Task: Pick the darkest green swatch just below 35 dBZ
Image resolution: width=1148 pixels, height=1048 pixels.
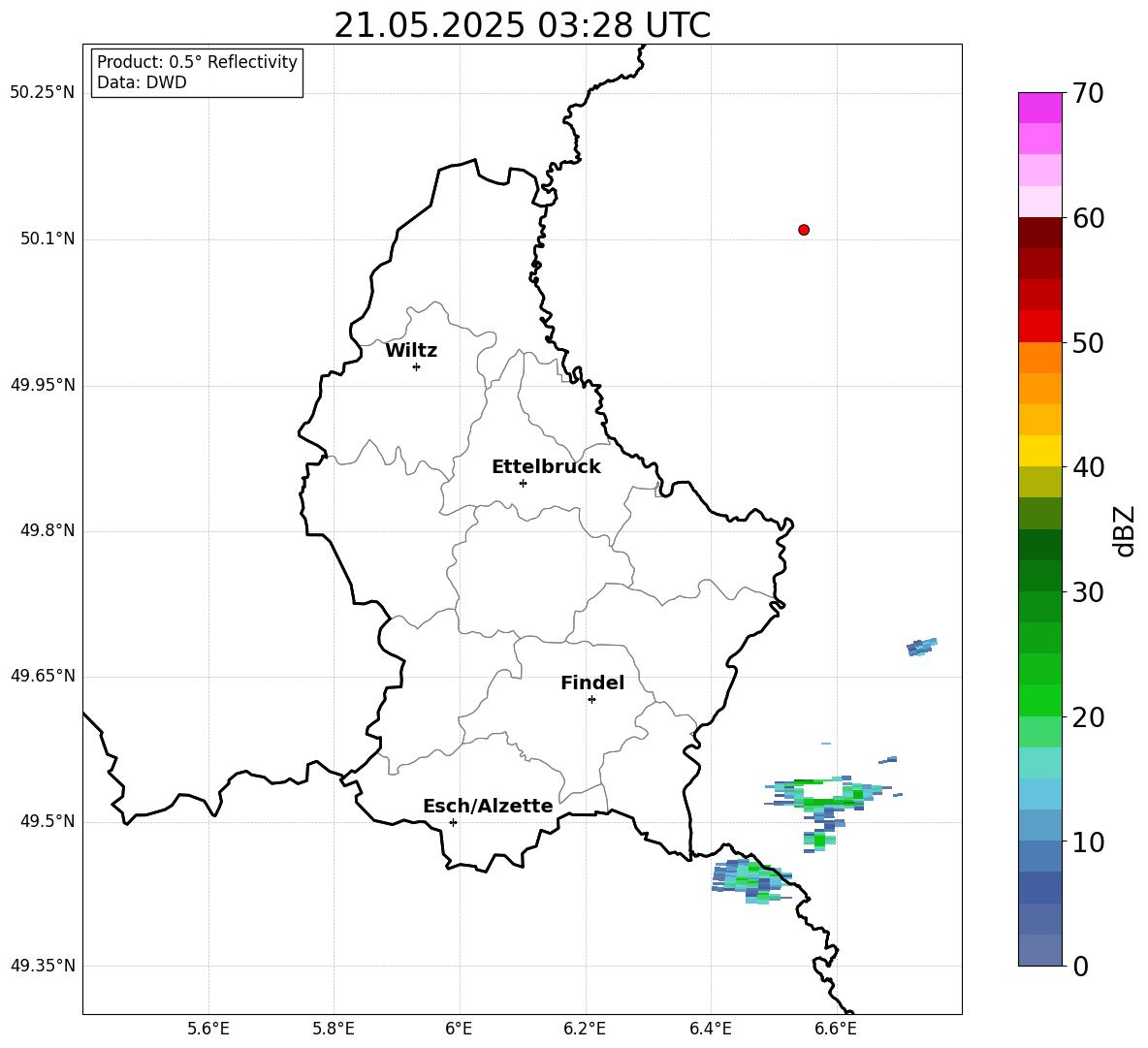Action: (1040, 545)
